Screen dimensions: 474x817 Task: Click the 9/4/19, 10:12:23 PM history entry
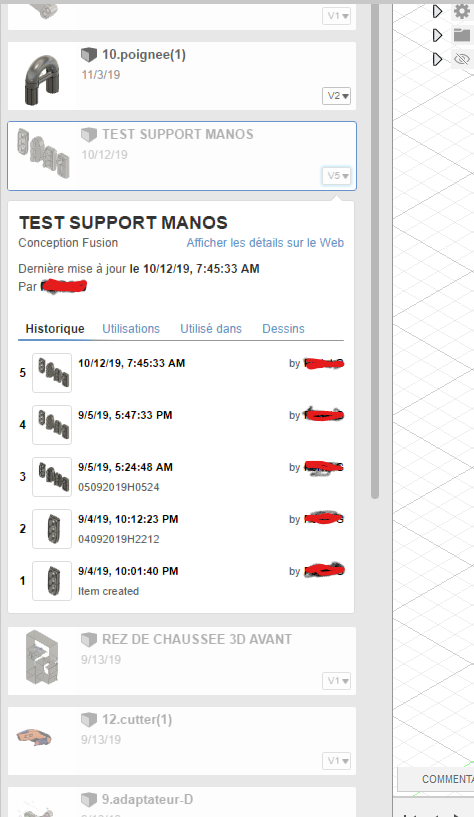pos(128,519)
